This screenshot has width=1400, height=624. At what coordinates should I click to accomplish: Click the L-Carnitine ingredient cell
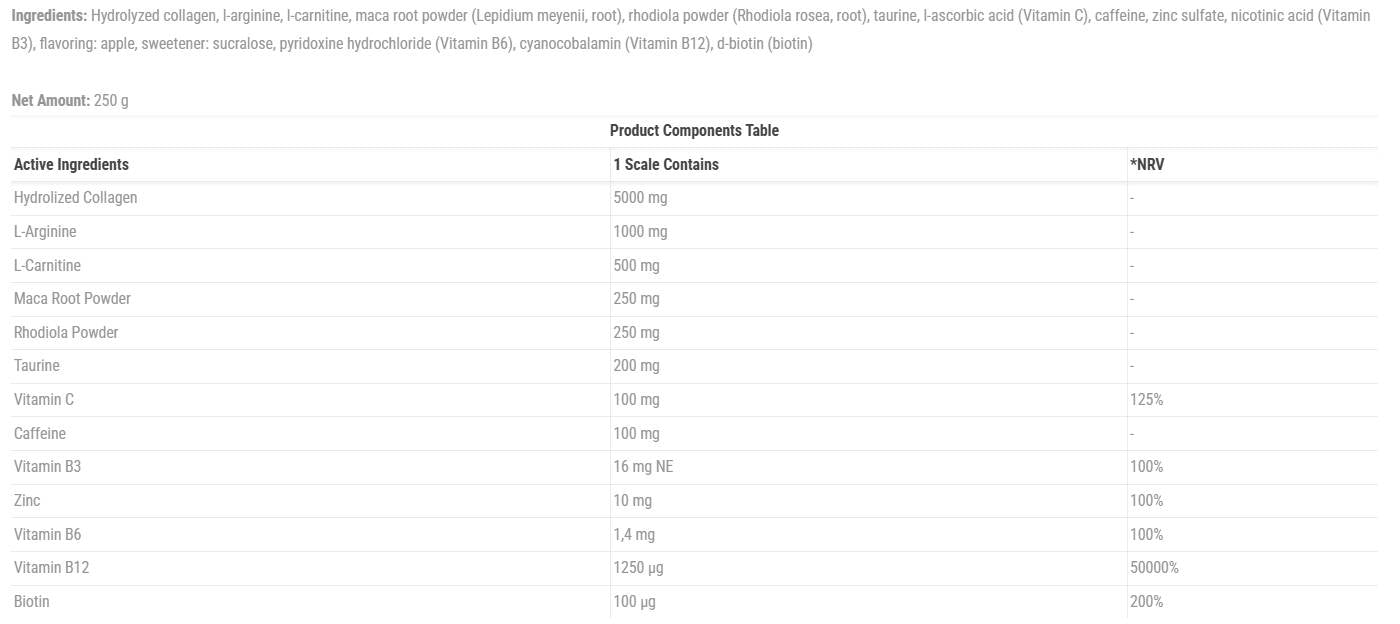click(x=47, y=265)
